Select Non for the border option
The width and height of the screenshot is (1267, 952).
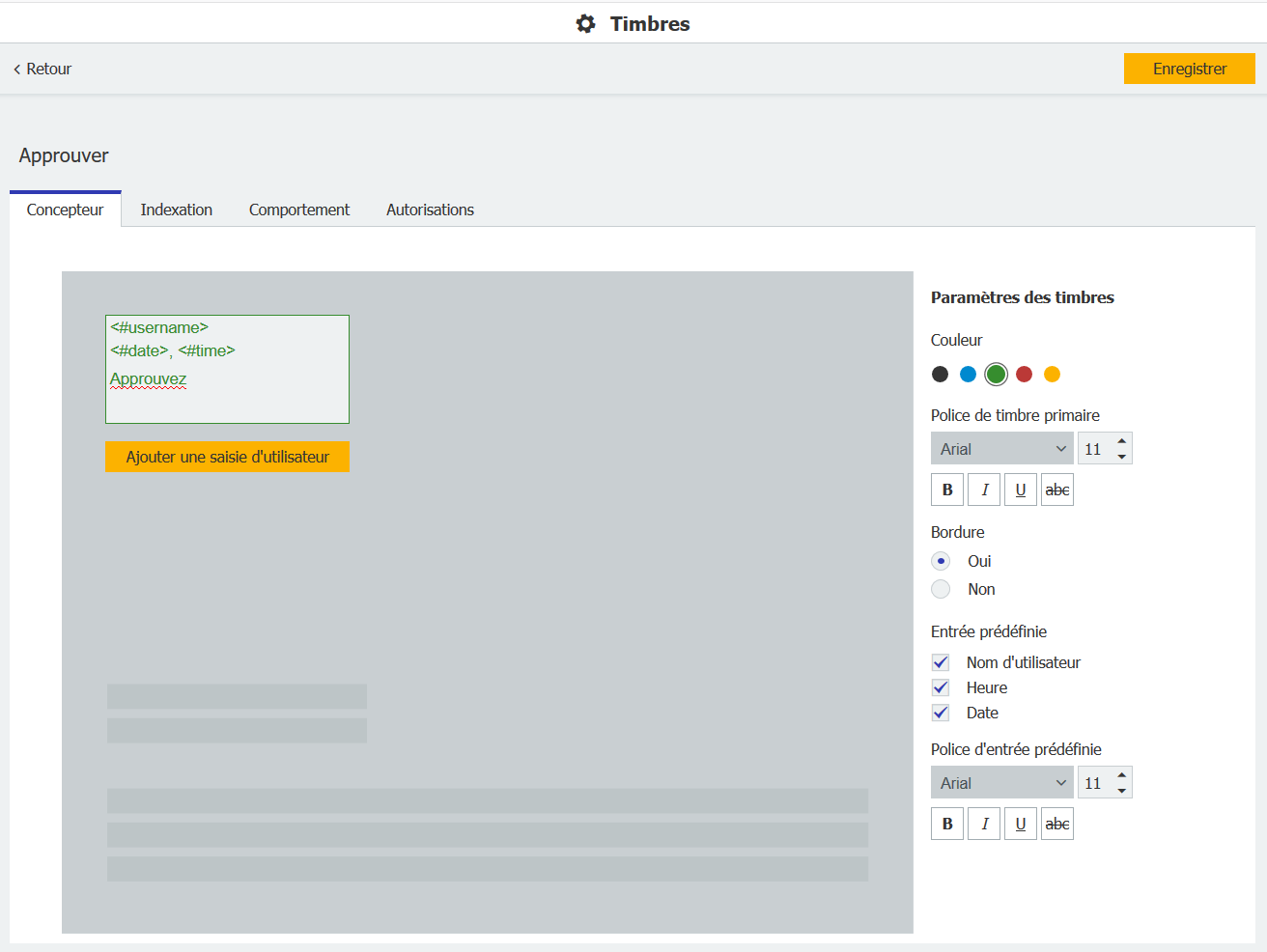click(x=941, y=589)
